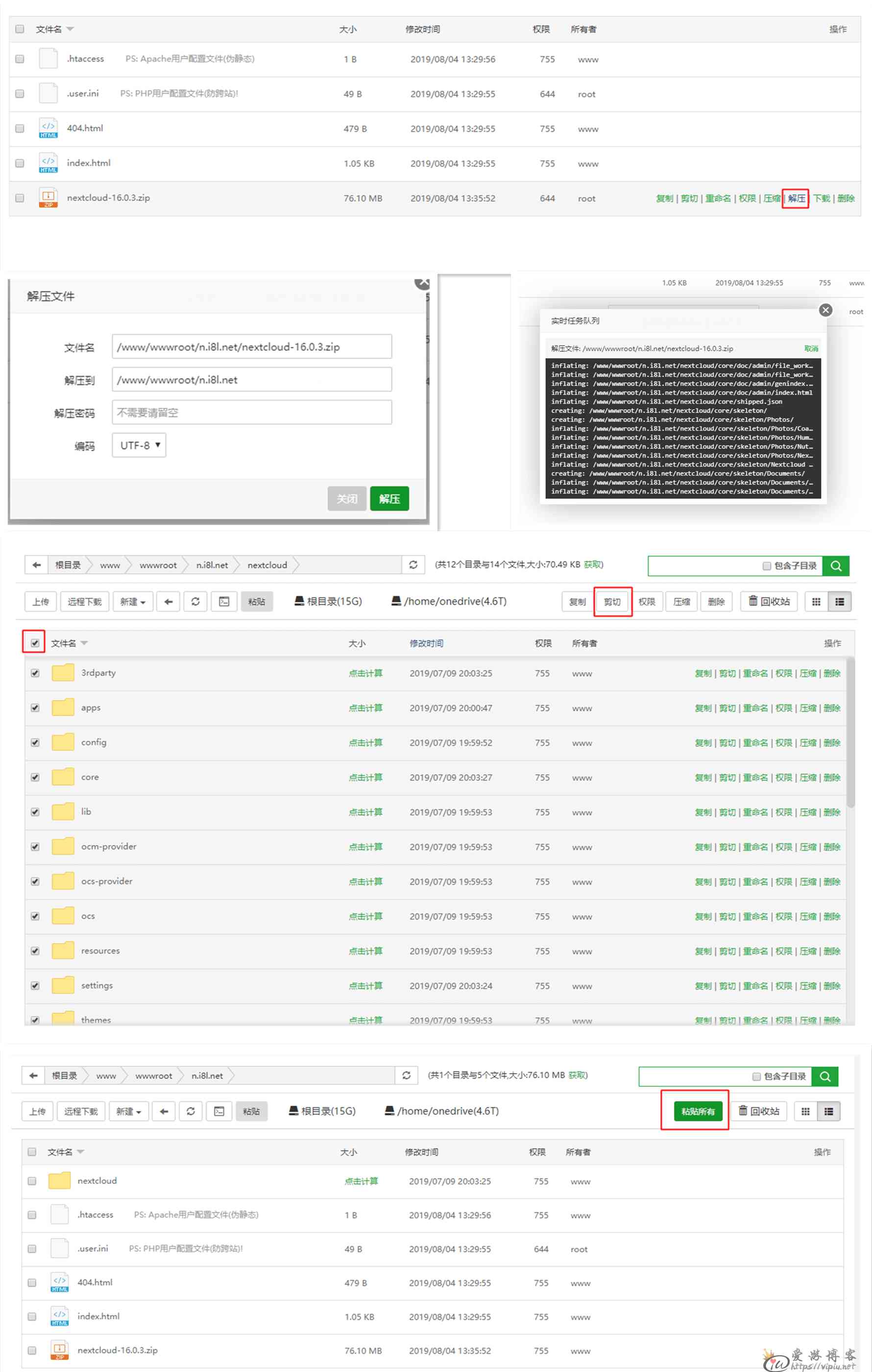Screen dimensions: 872x1372
Task: Open 新建 dropdown in bottom panel toolbar
Action: point(129,1111)
